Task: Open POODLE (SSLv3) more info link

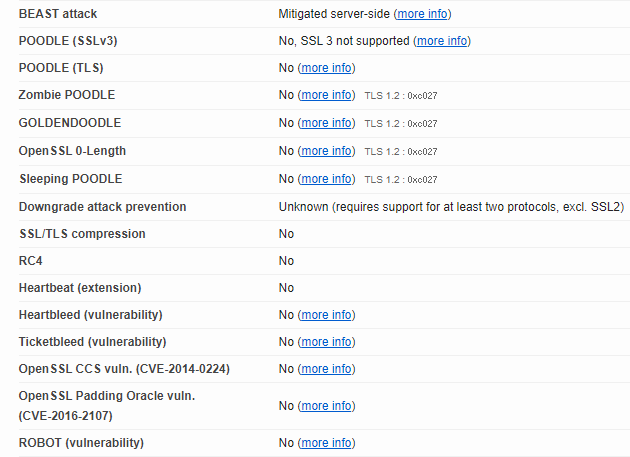Action: (442, 41)
